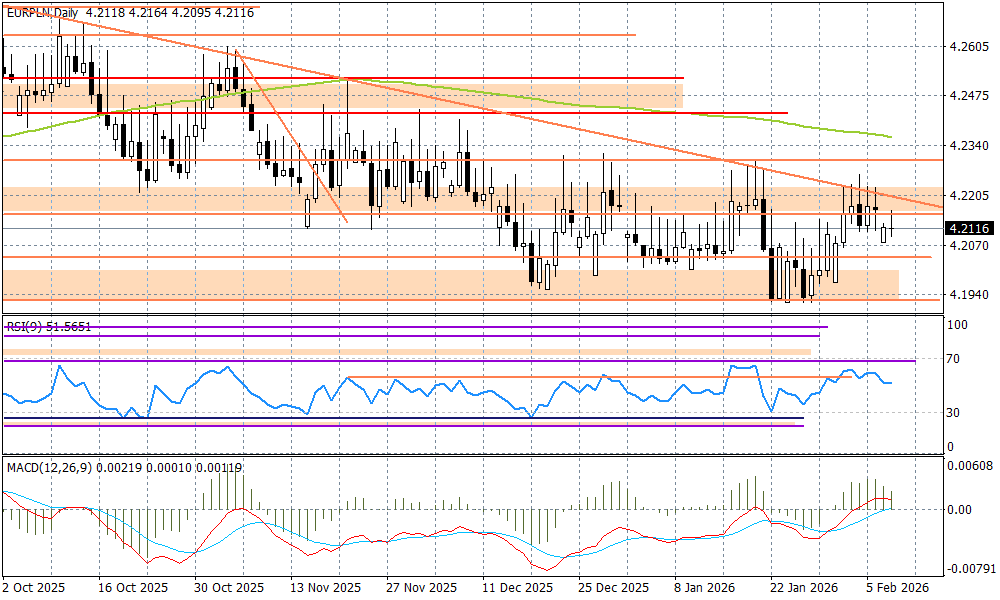The width and height of the screenshot is (1000, 600).
Task: Click the 22 Jan 2026 date label
Action: [806, 588]
